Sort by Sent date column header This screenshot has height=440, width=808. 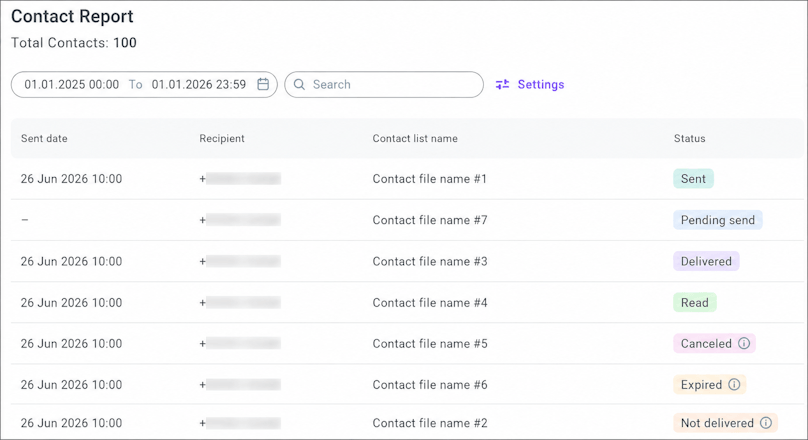click(44, 138)
